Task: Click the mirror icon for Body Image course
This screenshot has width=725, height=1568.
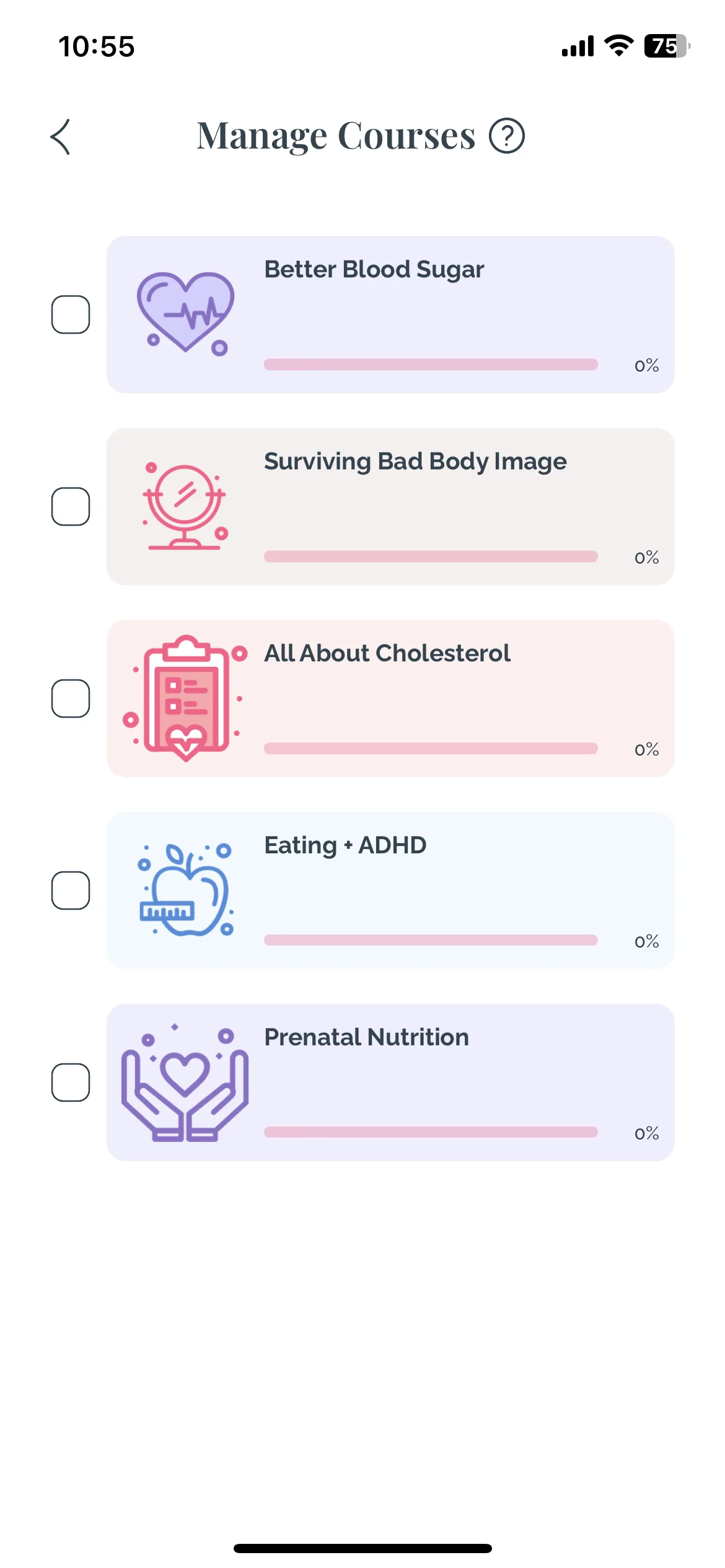Action: [x=185, y=506]
